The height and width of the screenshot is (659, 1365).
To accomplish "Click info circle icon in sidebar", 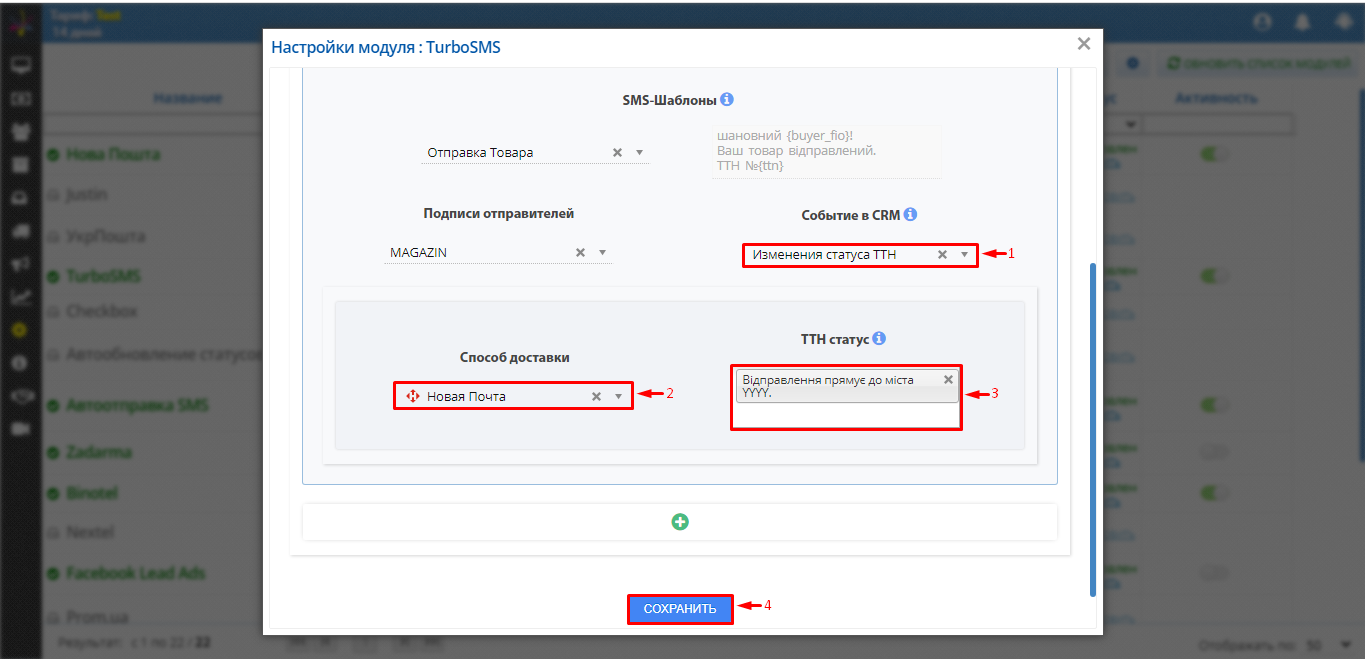I will (20, 362).
